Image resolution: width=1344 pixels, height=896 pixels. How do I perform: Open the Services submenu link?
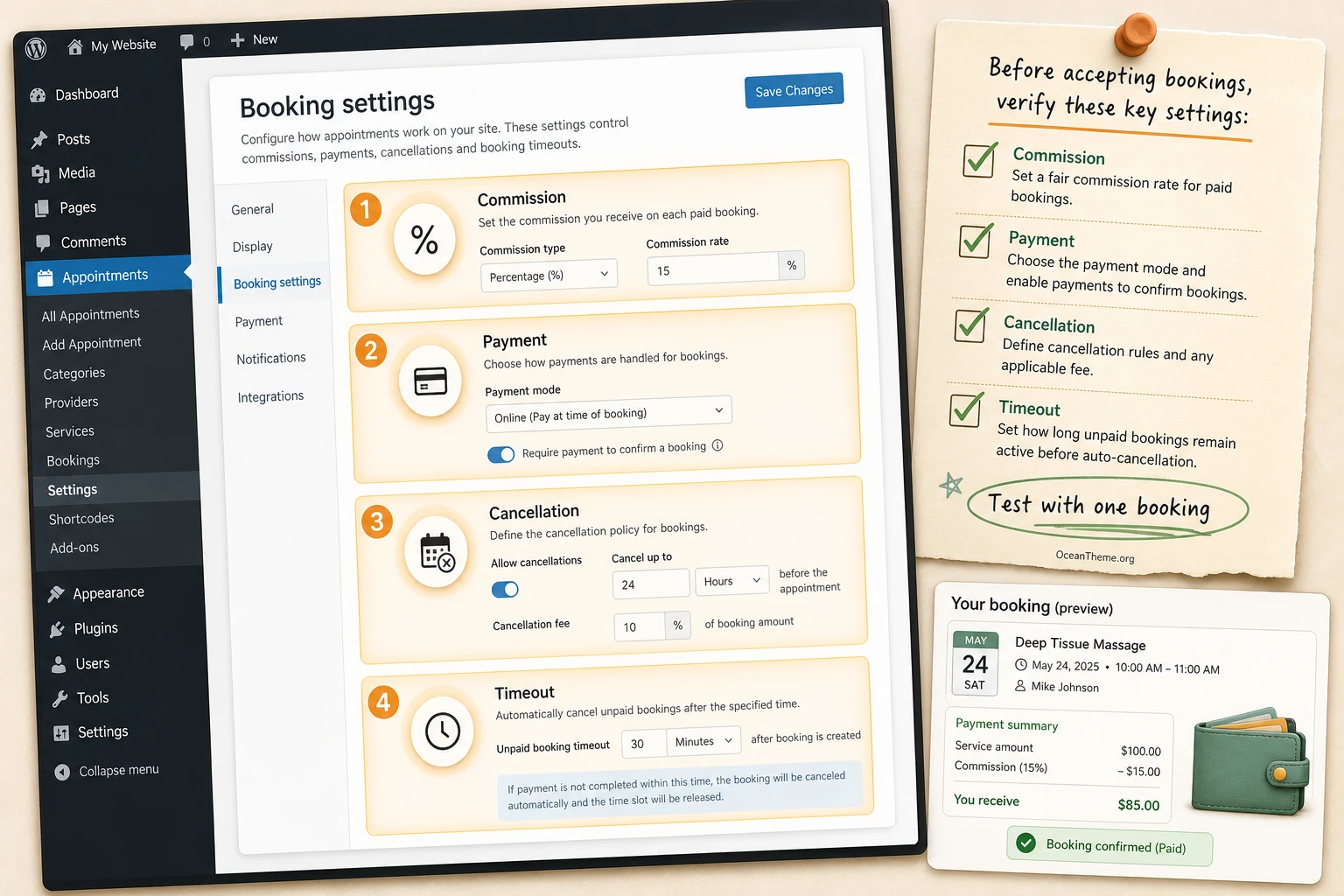pos(70,432)
